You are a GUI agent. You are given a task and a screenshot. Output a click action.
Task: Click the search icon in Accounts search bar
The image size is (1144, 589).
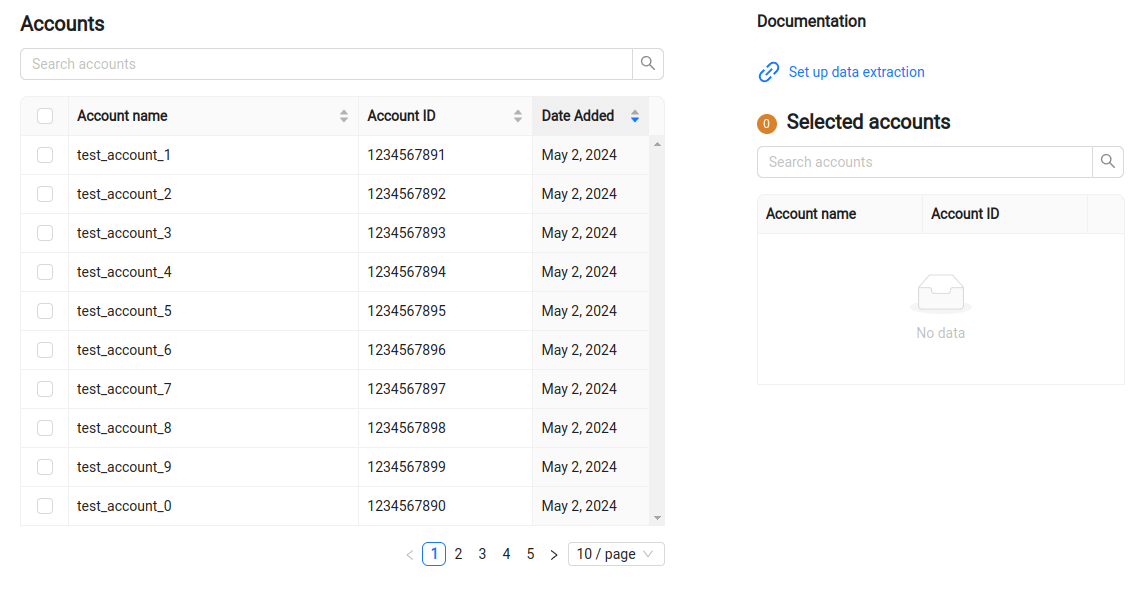pos(647,63)
